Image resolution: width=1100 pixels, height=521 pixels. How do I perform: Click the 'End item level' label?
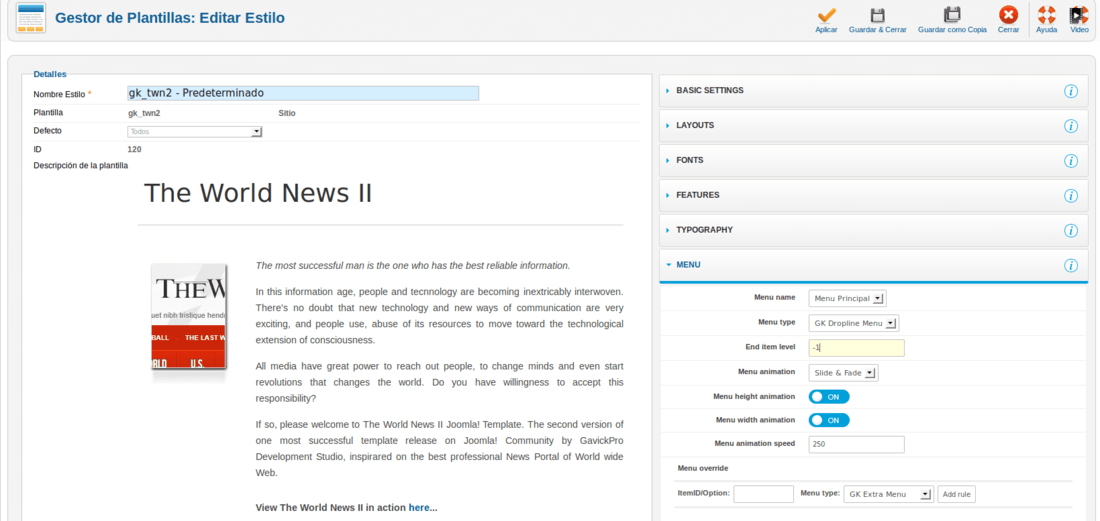(770, 347)
